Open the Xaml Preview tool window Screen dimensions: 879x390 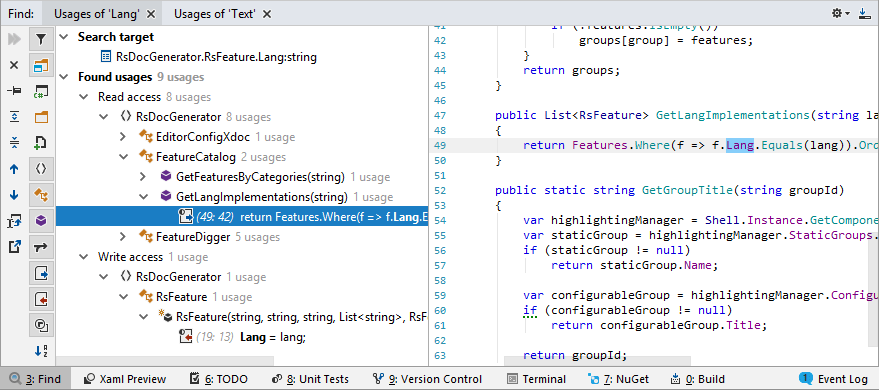point(125,379)
